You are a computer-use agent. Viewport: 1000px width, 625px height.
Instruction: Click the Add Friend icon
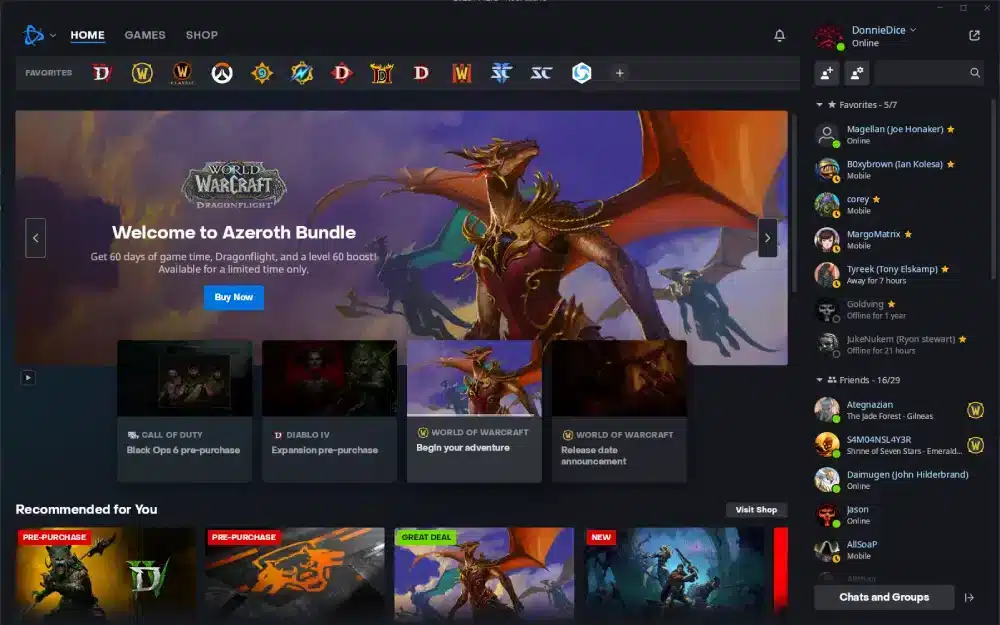click(826, 73)
